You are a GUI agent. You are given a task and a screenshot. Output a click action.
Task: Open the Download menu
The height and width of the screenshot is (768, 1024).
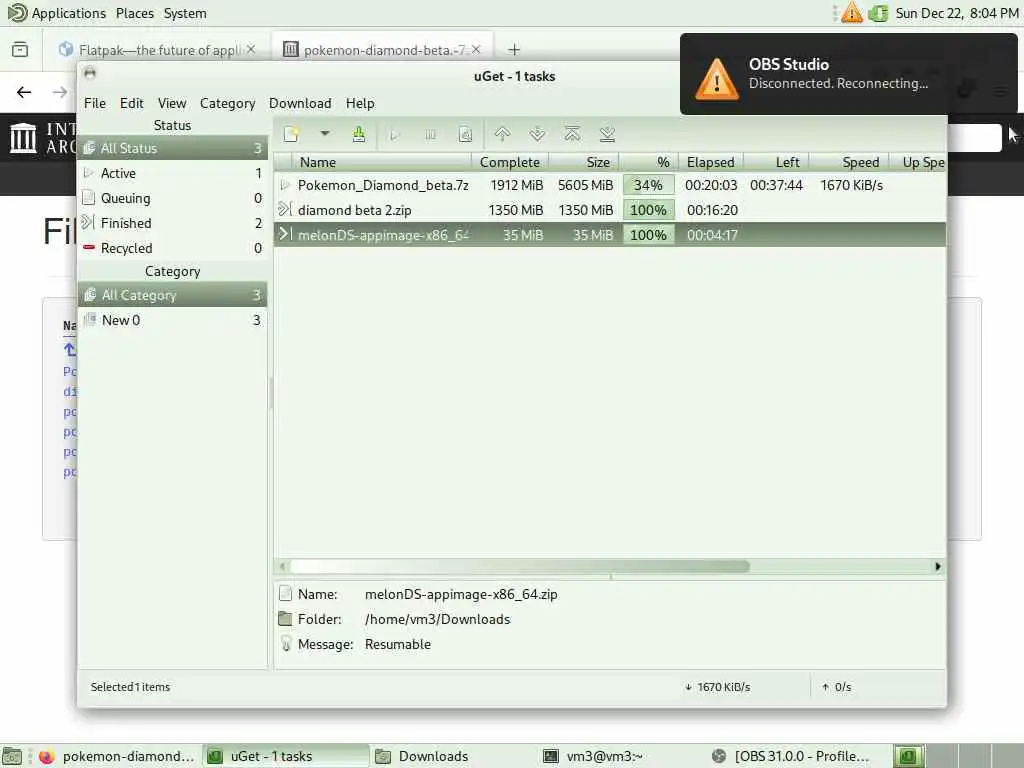[x=300, y=103]
